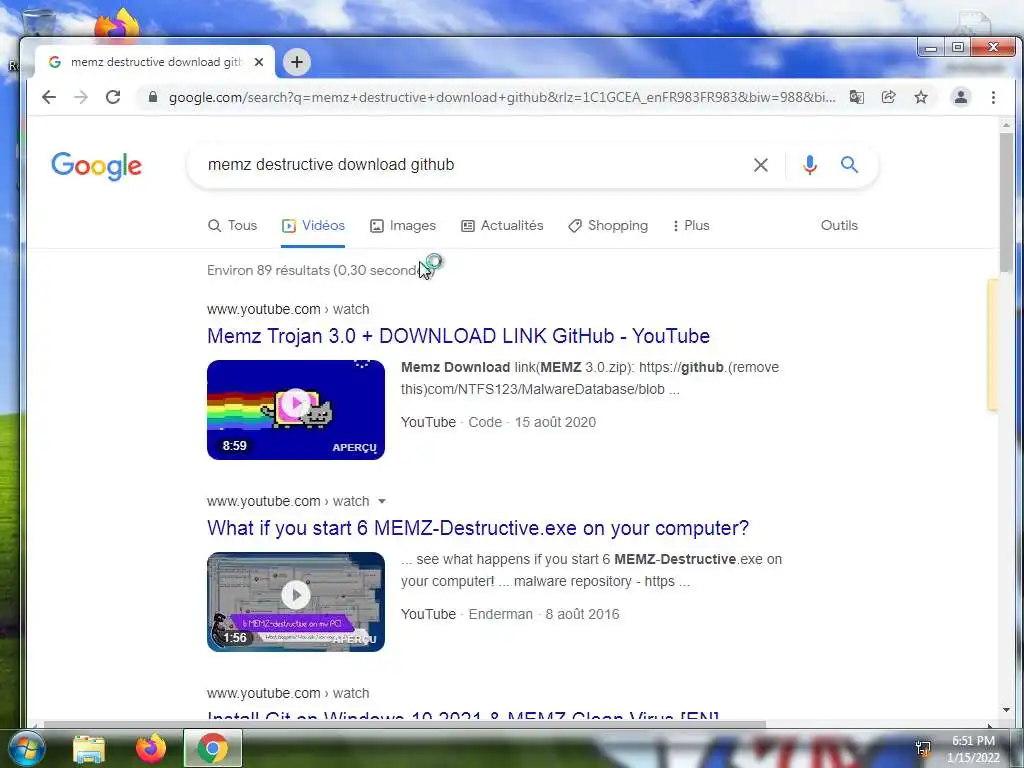Click the browser forward arrow
The height and width of the screenshot is (768, 1024).
coord(81,97)
